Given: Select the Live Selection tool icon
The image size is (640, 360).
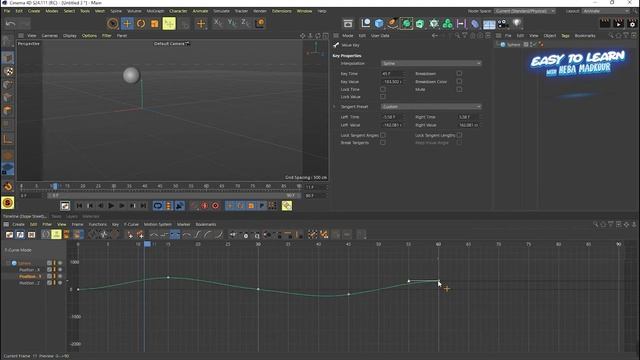Looking at the screenshot, I should [x=113, y=23].
